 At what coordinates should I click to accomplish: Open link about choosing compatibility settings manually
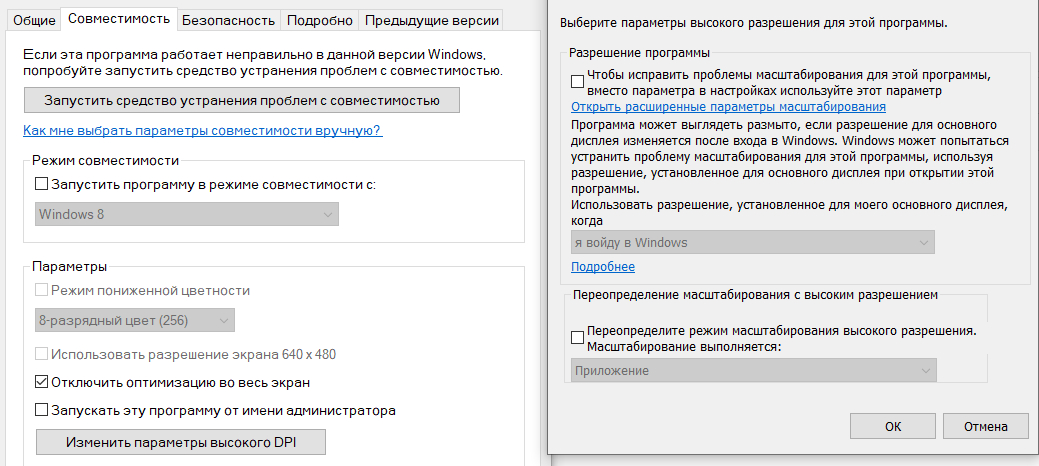(x=202, y=131)
